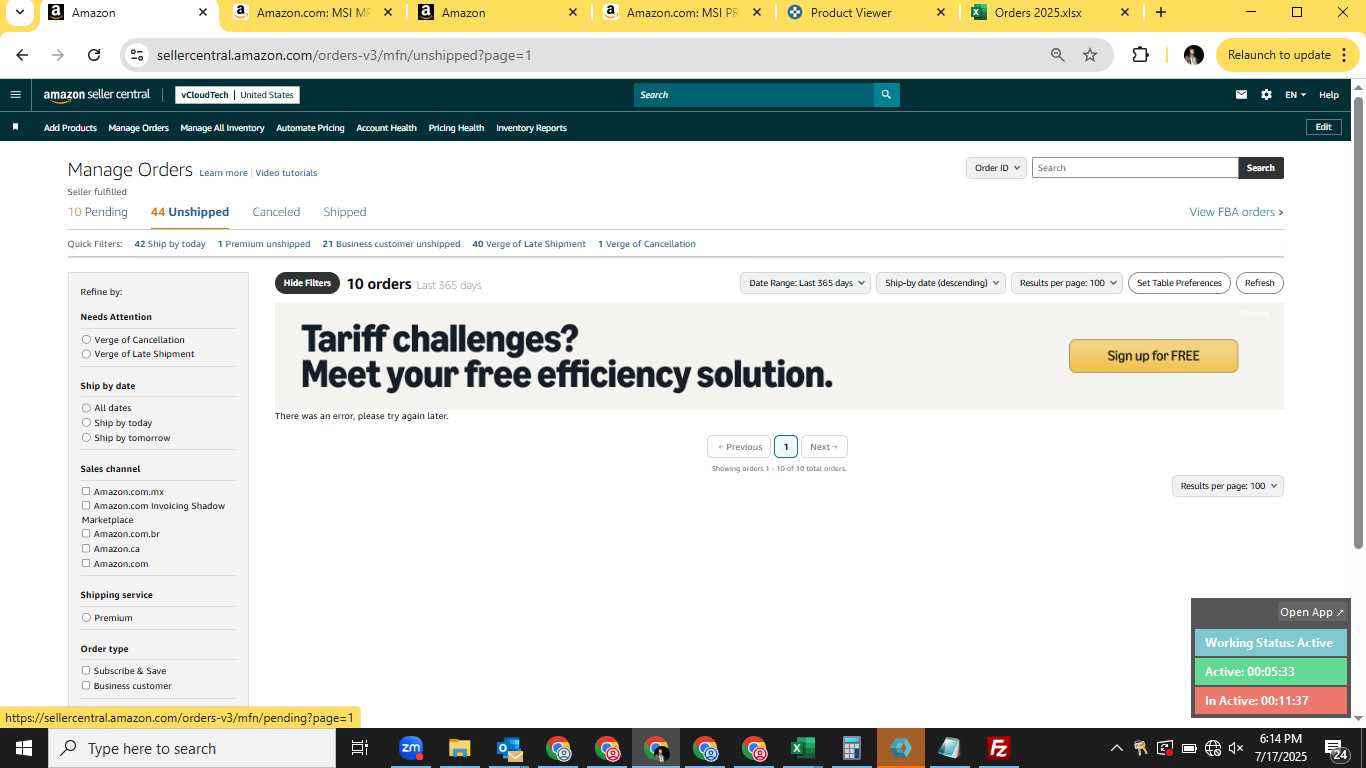Open the Ship-by date (descending) sort dropdown
The width and height of the screenshot is (1366, 768).
coord(941,283)
